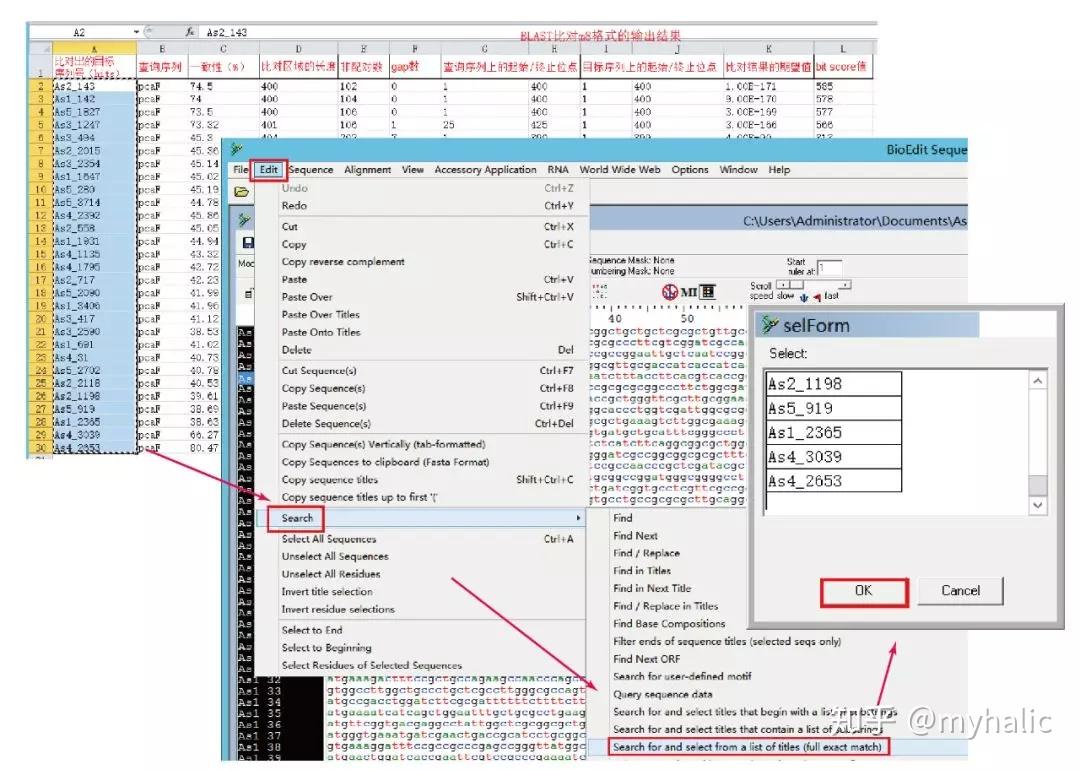Click the selForm list scrollbar down arrow
The width and height of the screenshot is (1080, 770).
tap(1037, 505)
